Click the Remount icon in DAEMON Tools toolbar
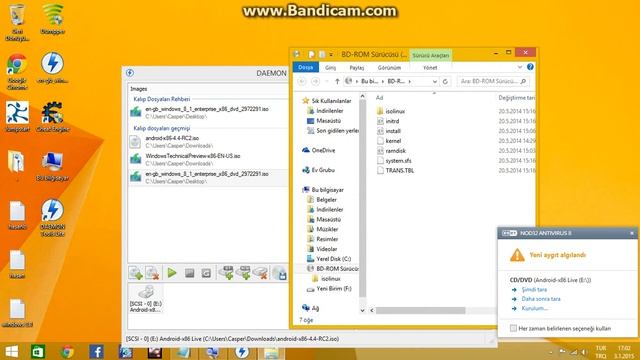640x360 pixels. (206, 273)
